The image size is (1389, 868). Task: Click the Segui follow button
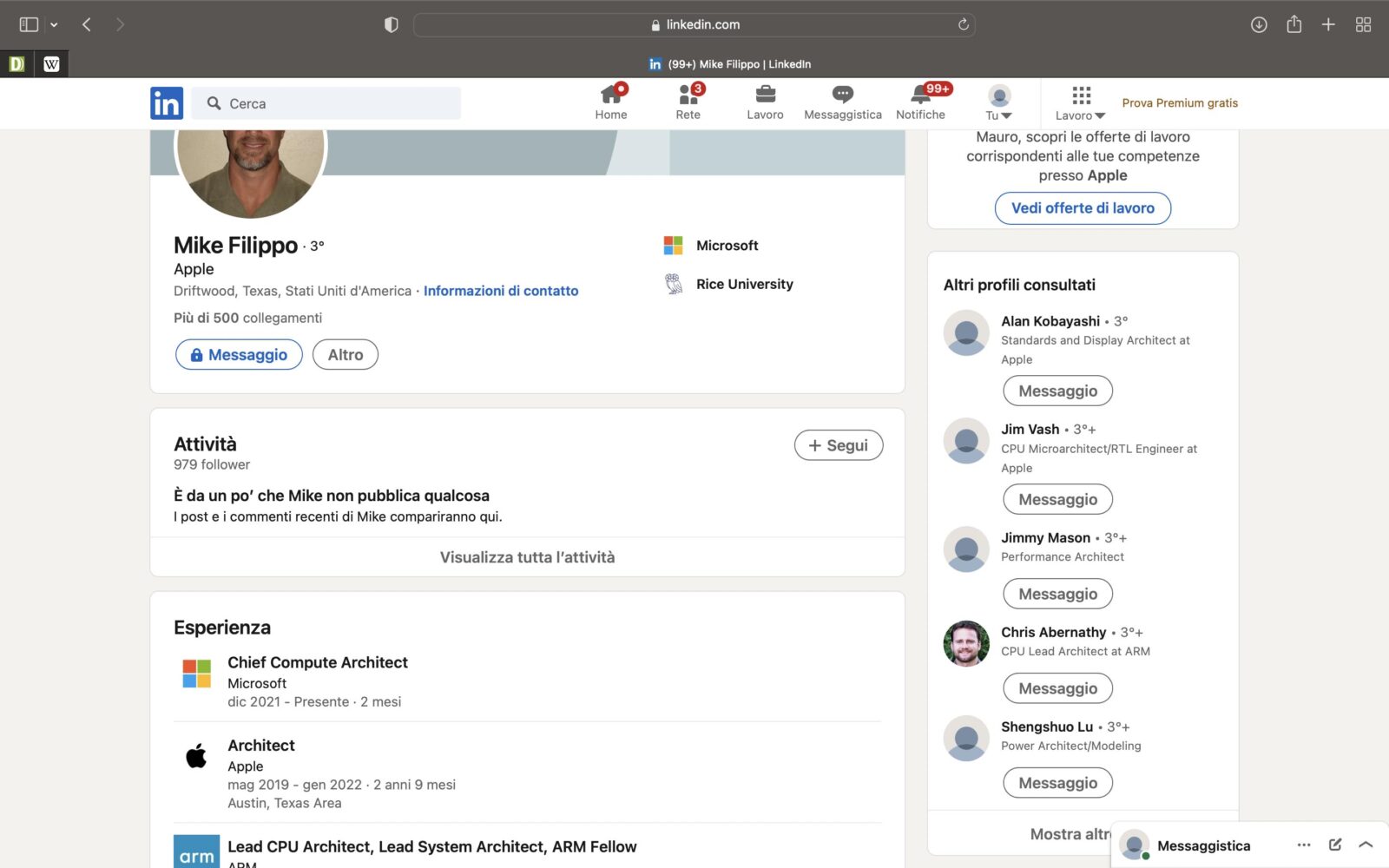tap(839, 445)
